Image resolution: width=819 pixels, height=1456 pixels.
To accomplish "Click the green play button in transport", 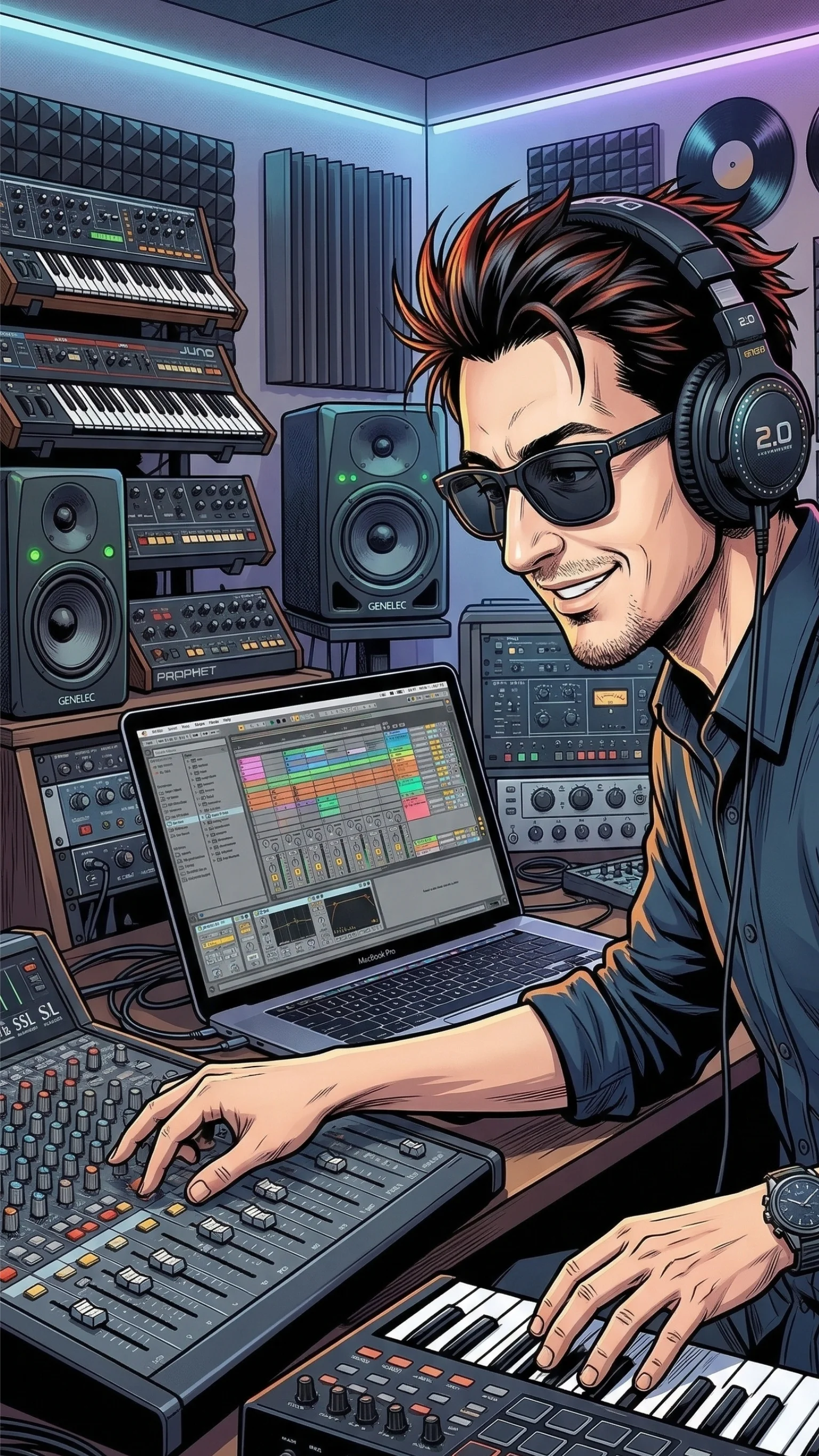I will pos(271,723).
